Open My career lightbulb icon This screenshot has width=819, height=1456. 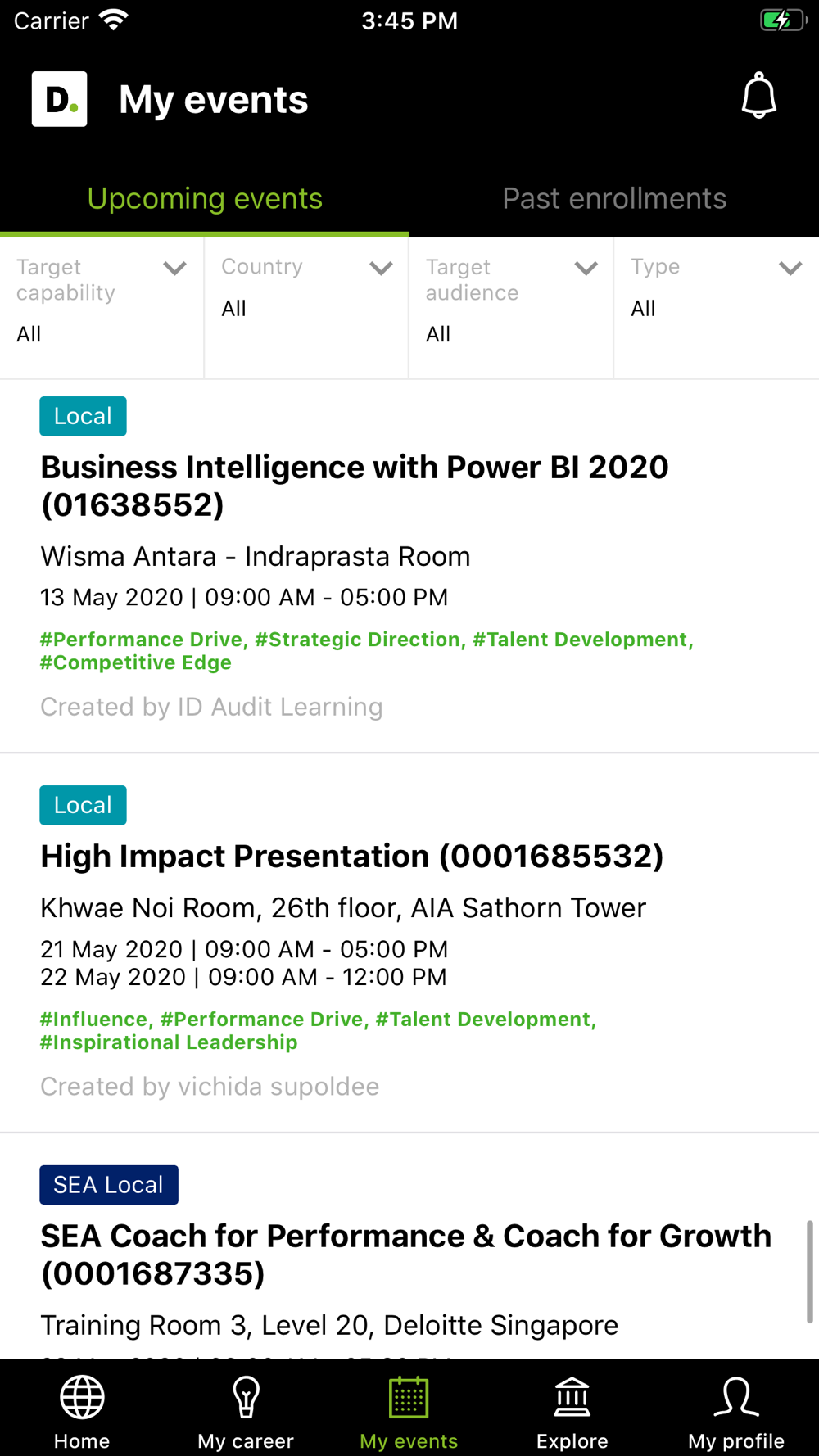[246, 1397]
